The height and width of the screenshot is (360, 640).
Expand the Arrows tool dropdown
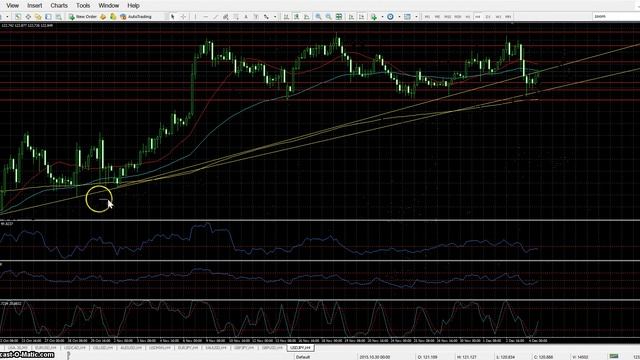tap(275, 17)
